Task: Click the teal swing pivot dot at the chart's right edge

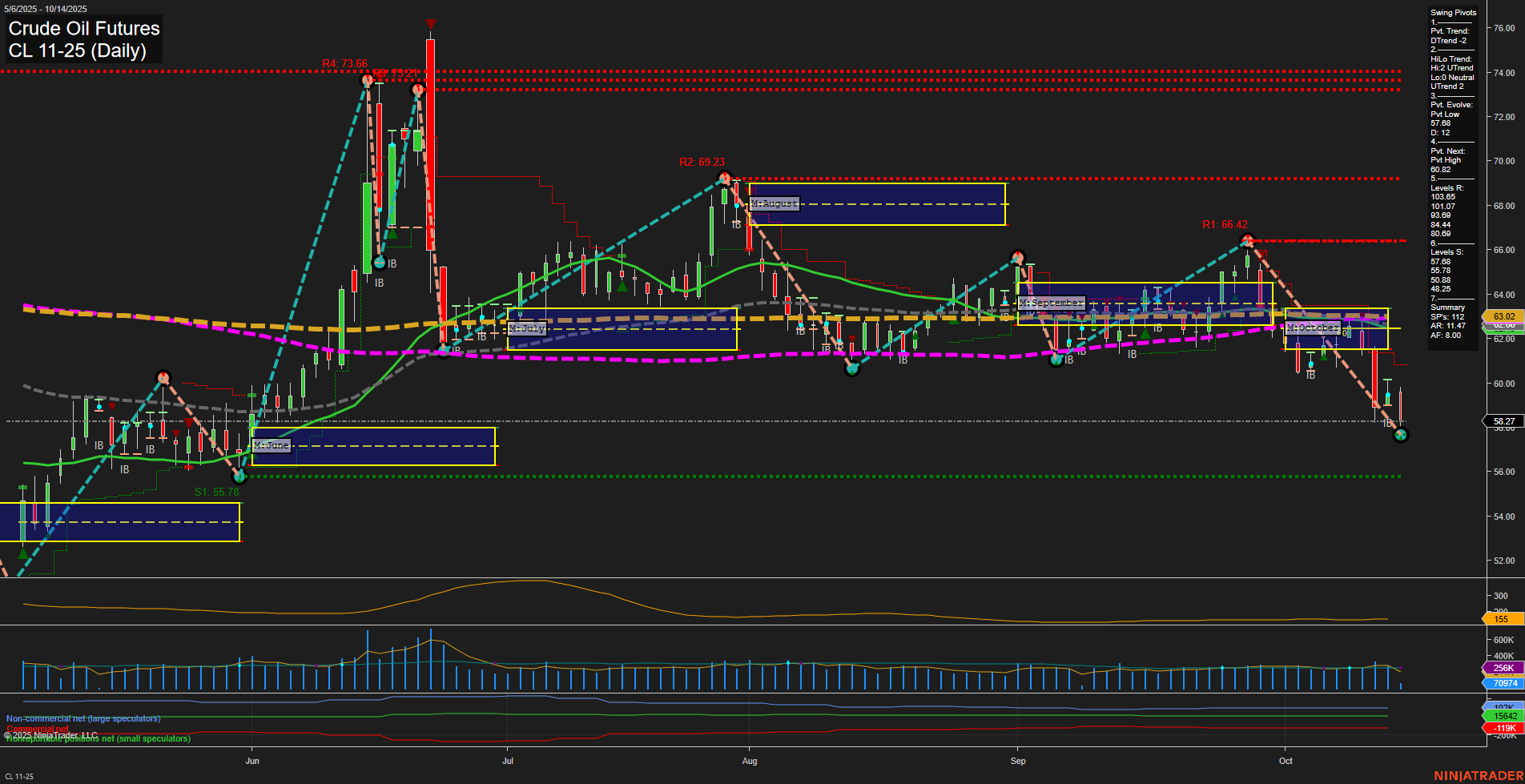Action: click(1399, 436)
